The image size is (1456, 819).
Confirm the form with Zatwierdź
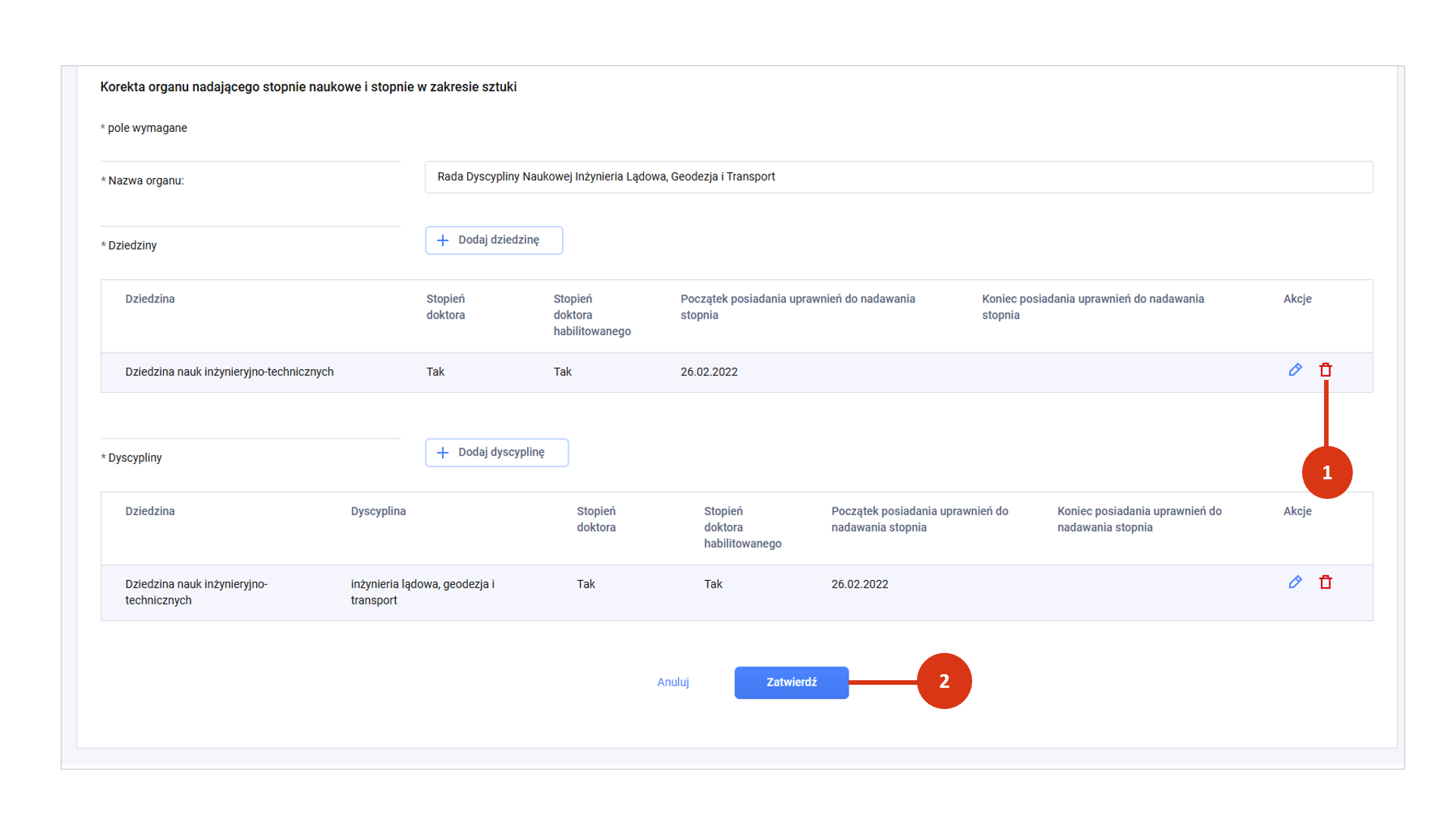pos(792,682)
